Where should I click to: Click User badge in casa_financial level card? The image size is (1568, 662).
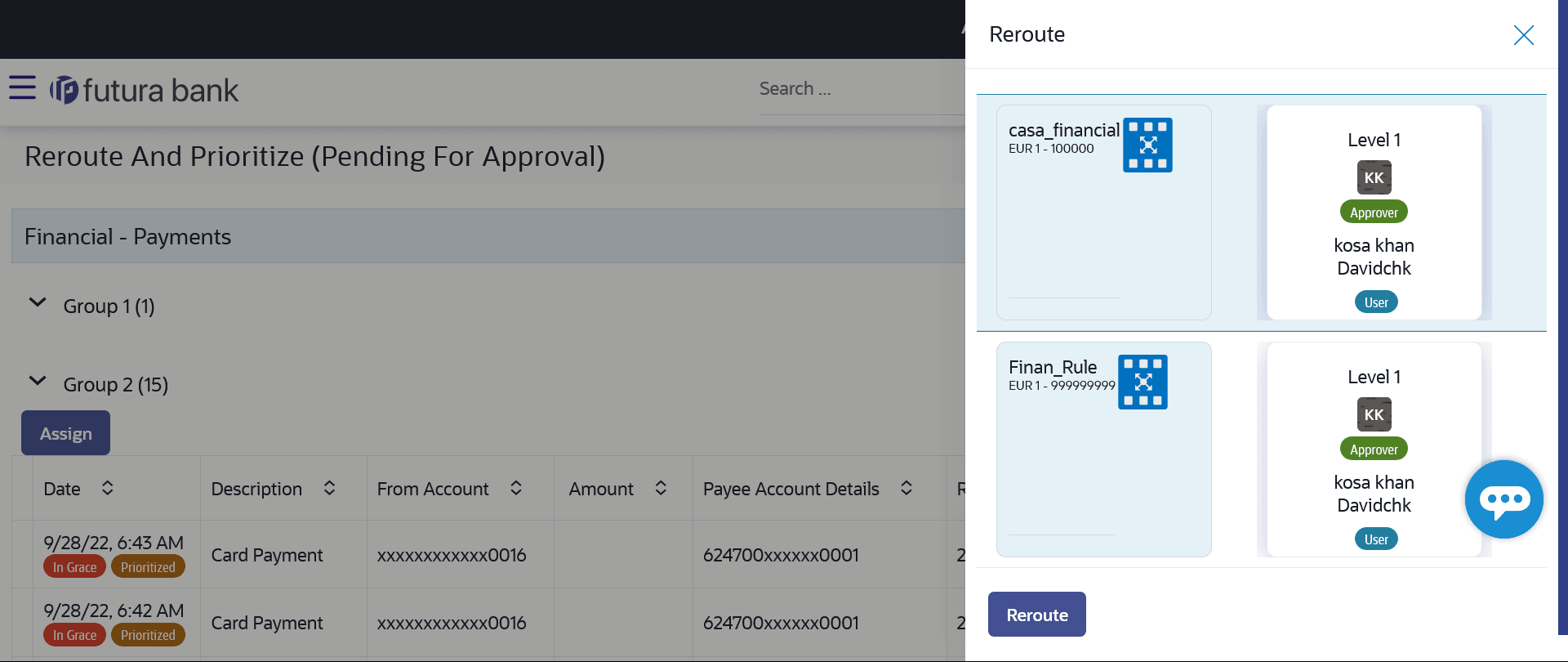1376,302
